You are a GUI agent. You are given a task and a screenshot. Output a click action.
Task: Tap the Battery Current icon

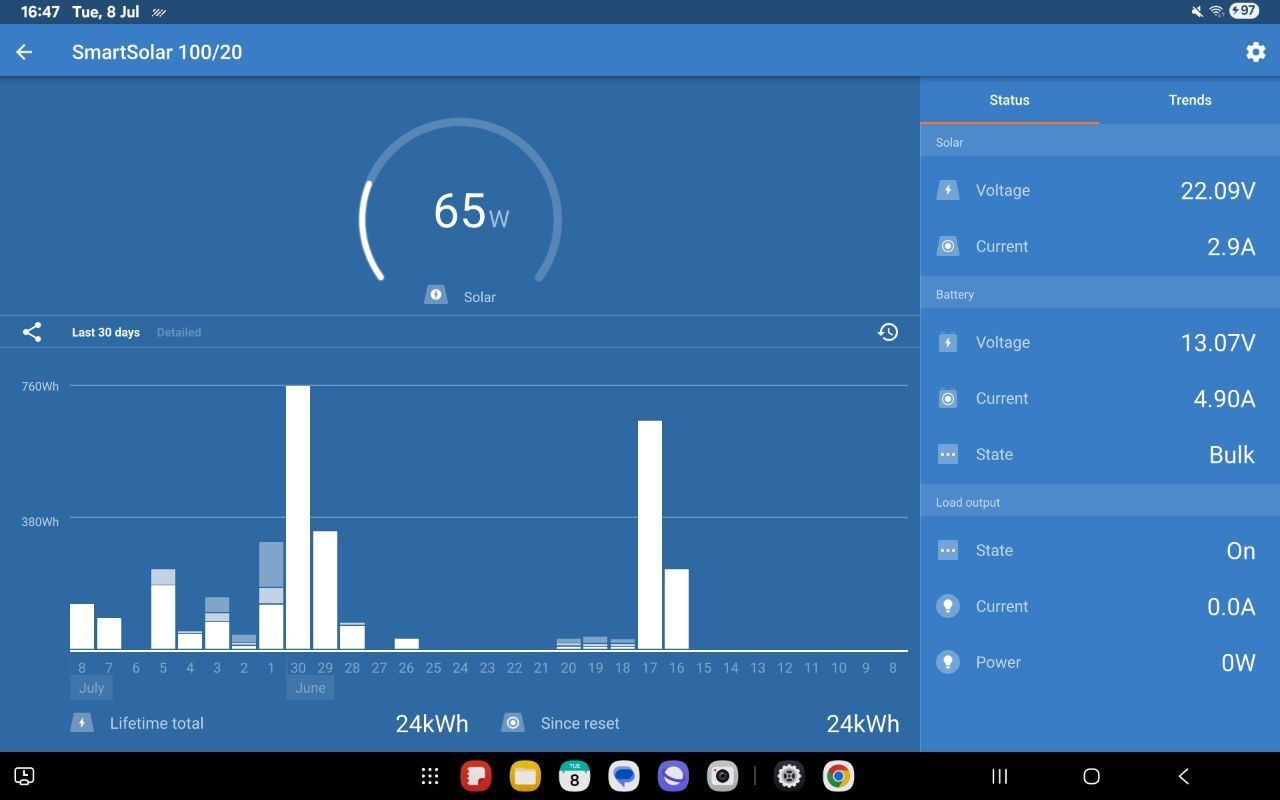(x=948, y=398)
